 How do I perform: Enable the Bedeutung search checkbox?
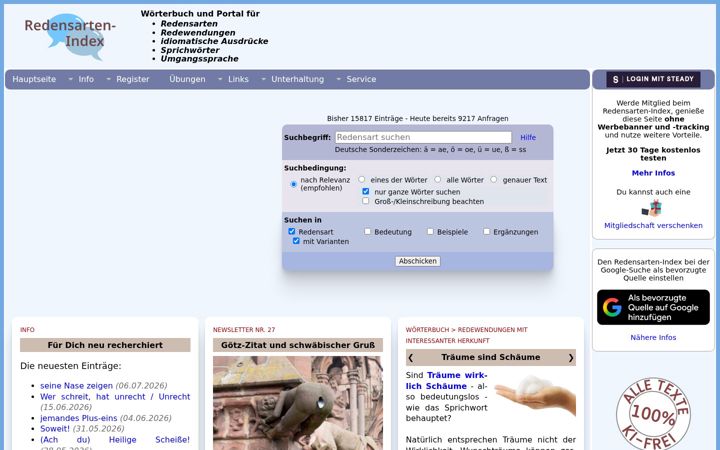click(x=367, y=231)
